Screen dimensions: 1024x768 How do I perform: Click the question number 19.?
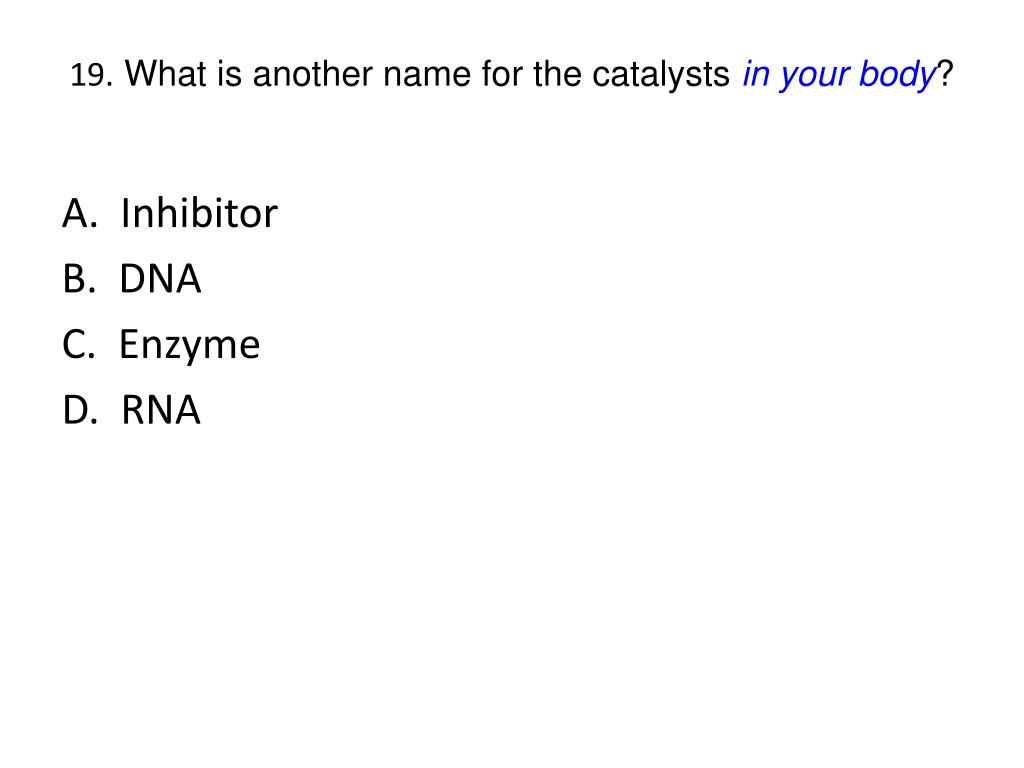pyautogui.click(x=91, y=74)
